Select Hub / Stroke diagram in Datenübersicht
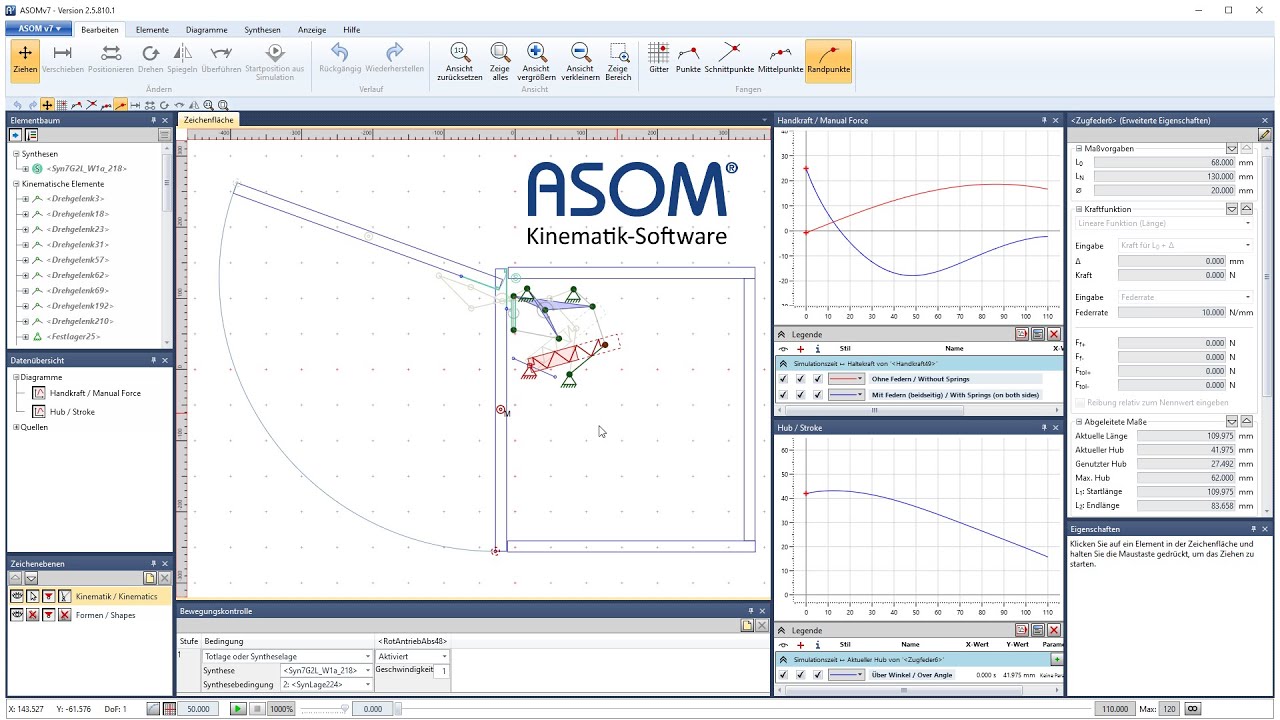 coord(72,411)
